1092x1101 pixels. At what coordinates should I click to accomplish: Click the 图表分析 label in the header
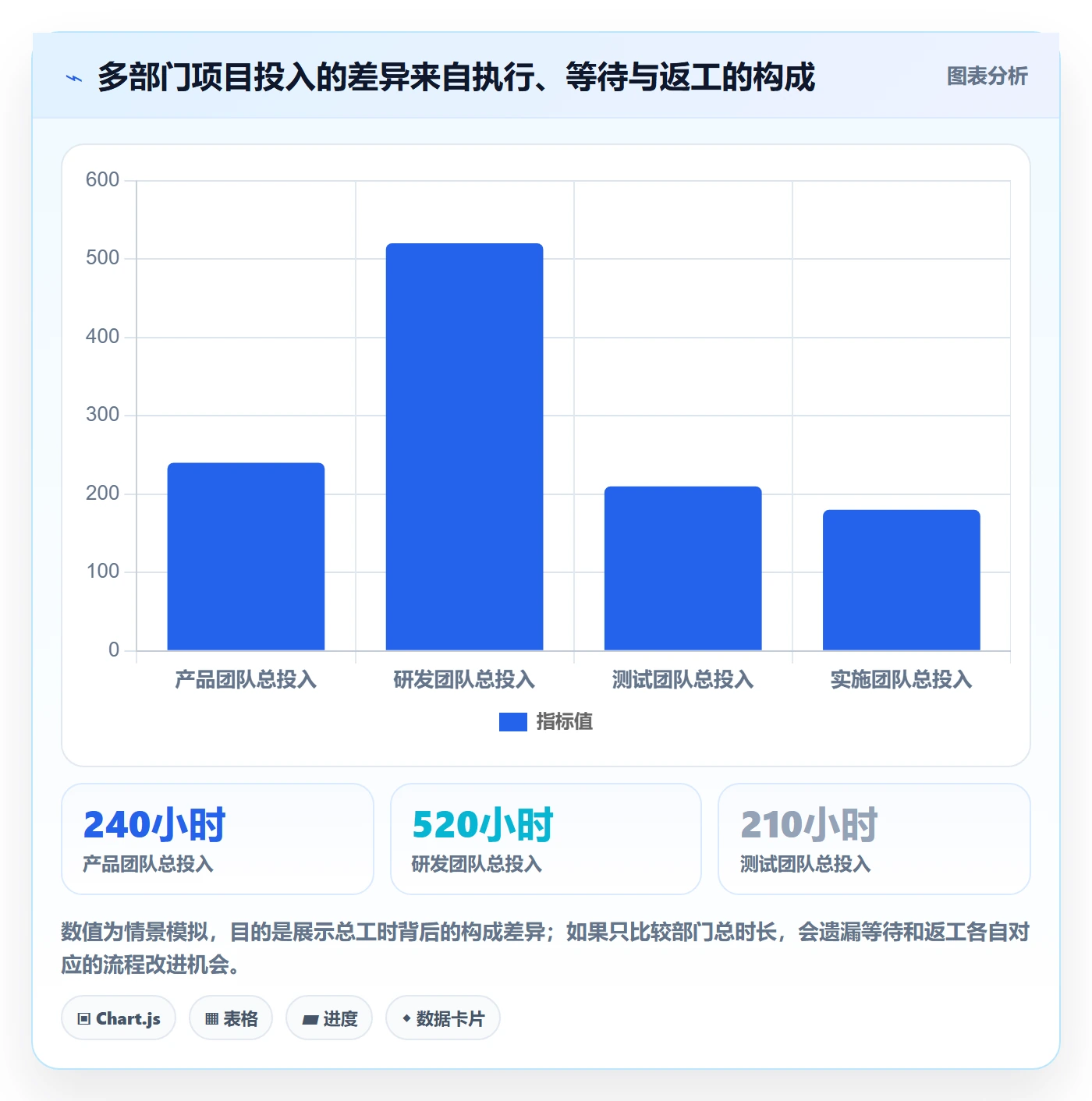(x=987, y=76)
